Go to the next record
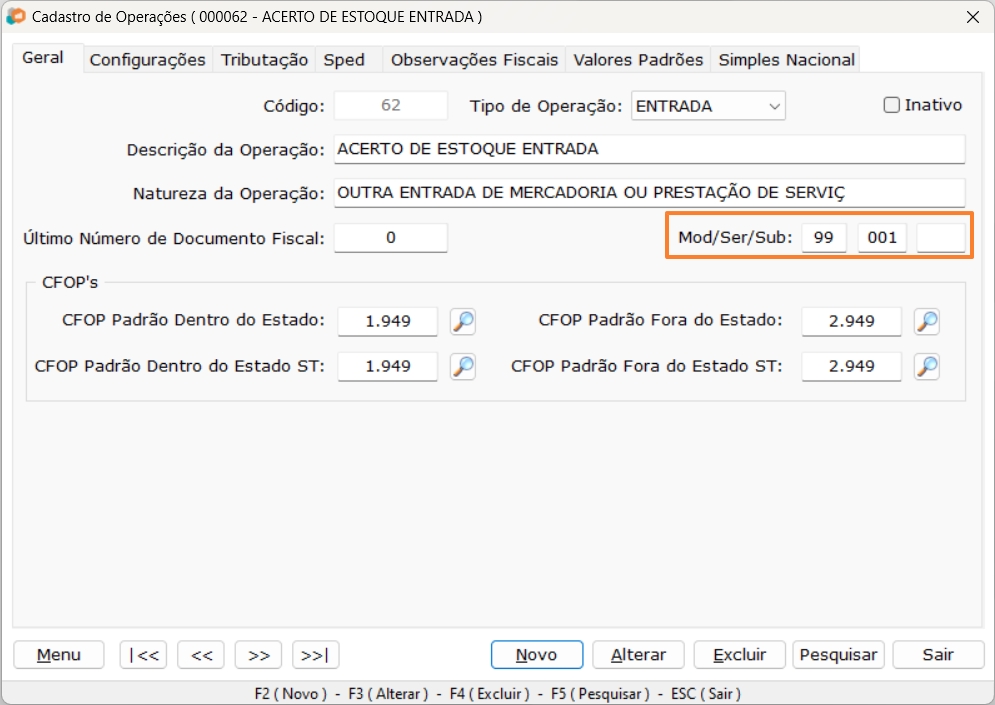The image size is (995, 705). 258,655
